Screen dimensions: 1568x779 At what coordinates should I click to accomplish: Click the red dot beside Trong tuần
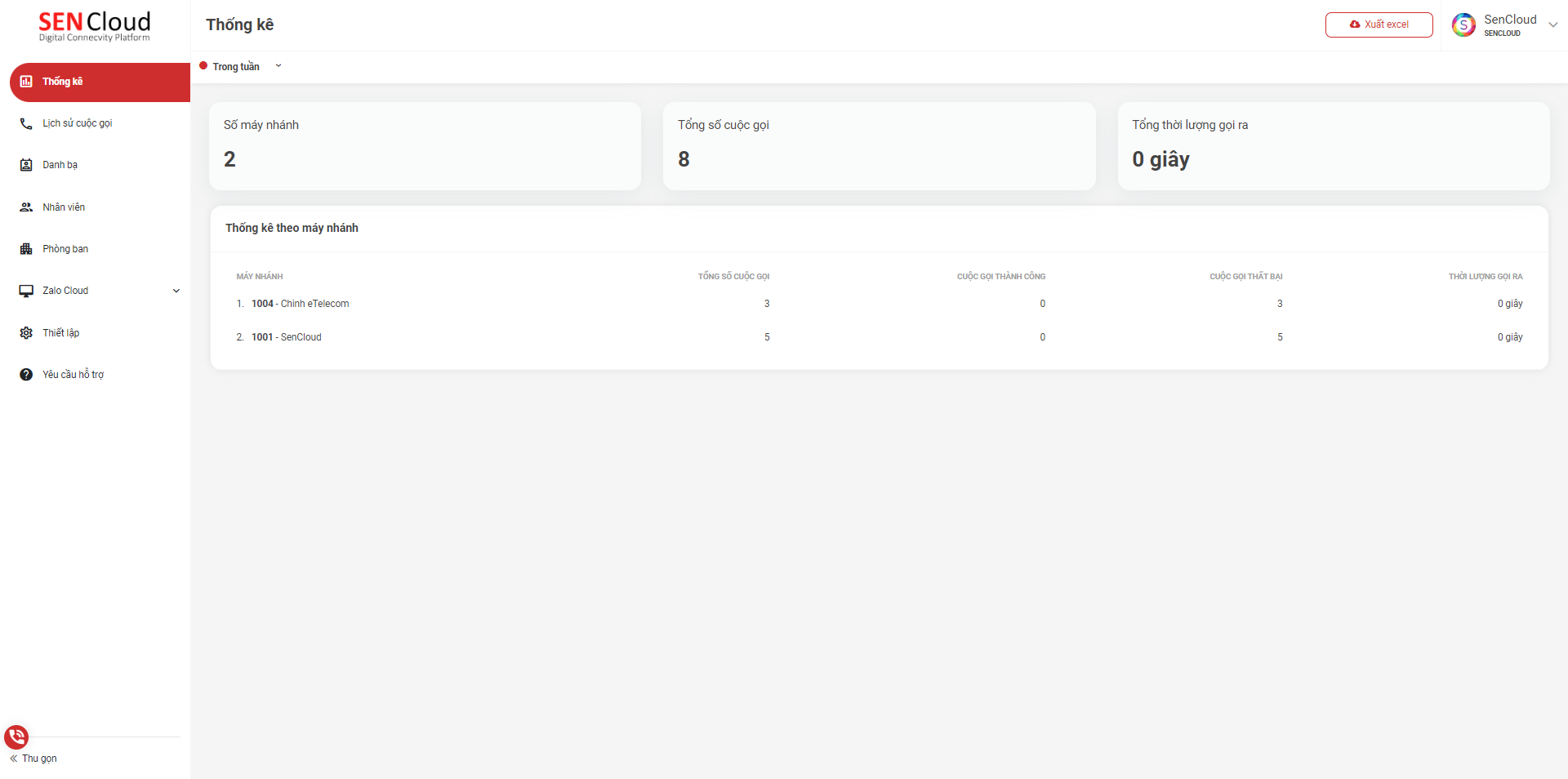pyautogui.click(x=203, y=66)
